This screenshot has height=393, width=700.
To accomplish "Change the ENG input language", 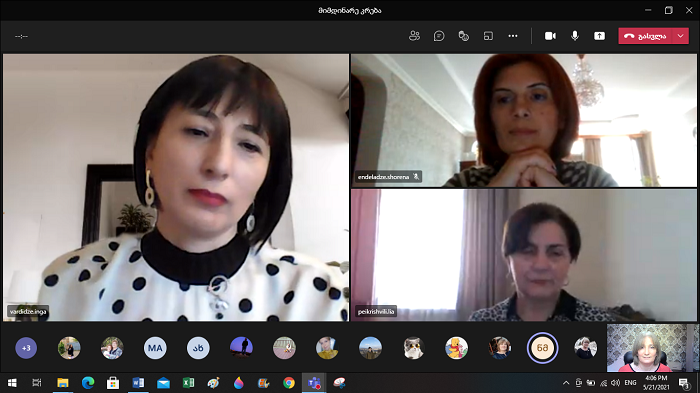I will 630,383.
